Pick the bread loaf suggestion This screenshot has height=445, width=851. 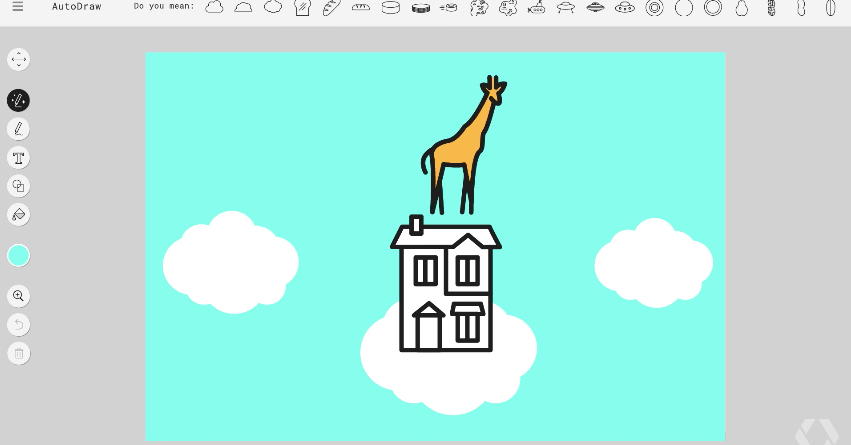coord(361,7)
